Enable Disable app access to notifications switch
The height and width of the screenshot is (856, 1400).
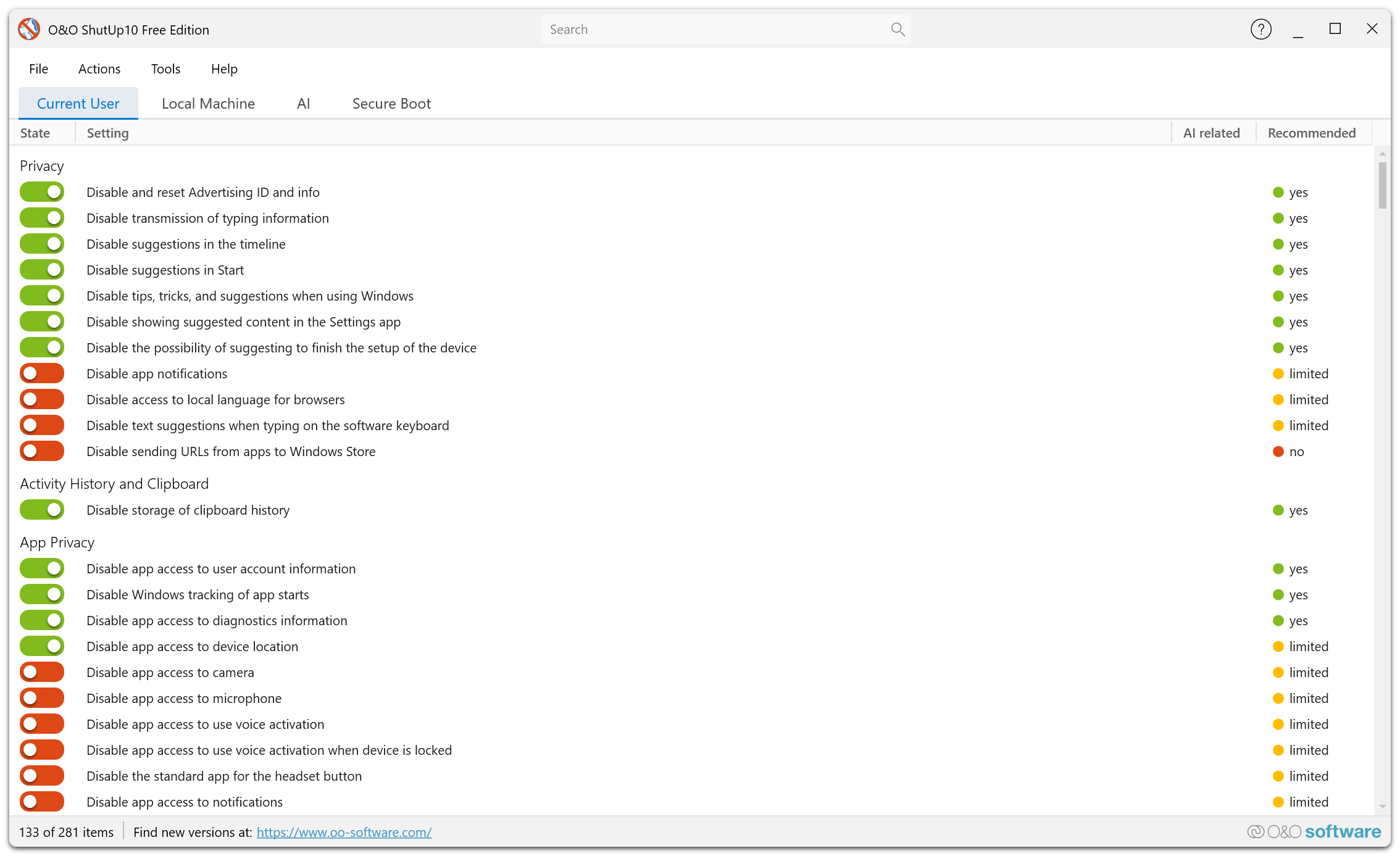point(42,802)
